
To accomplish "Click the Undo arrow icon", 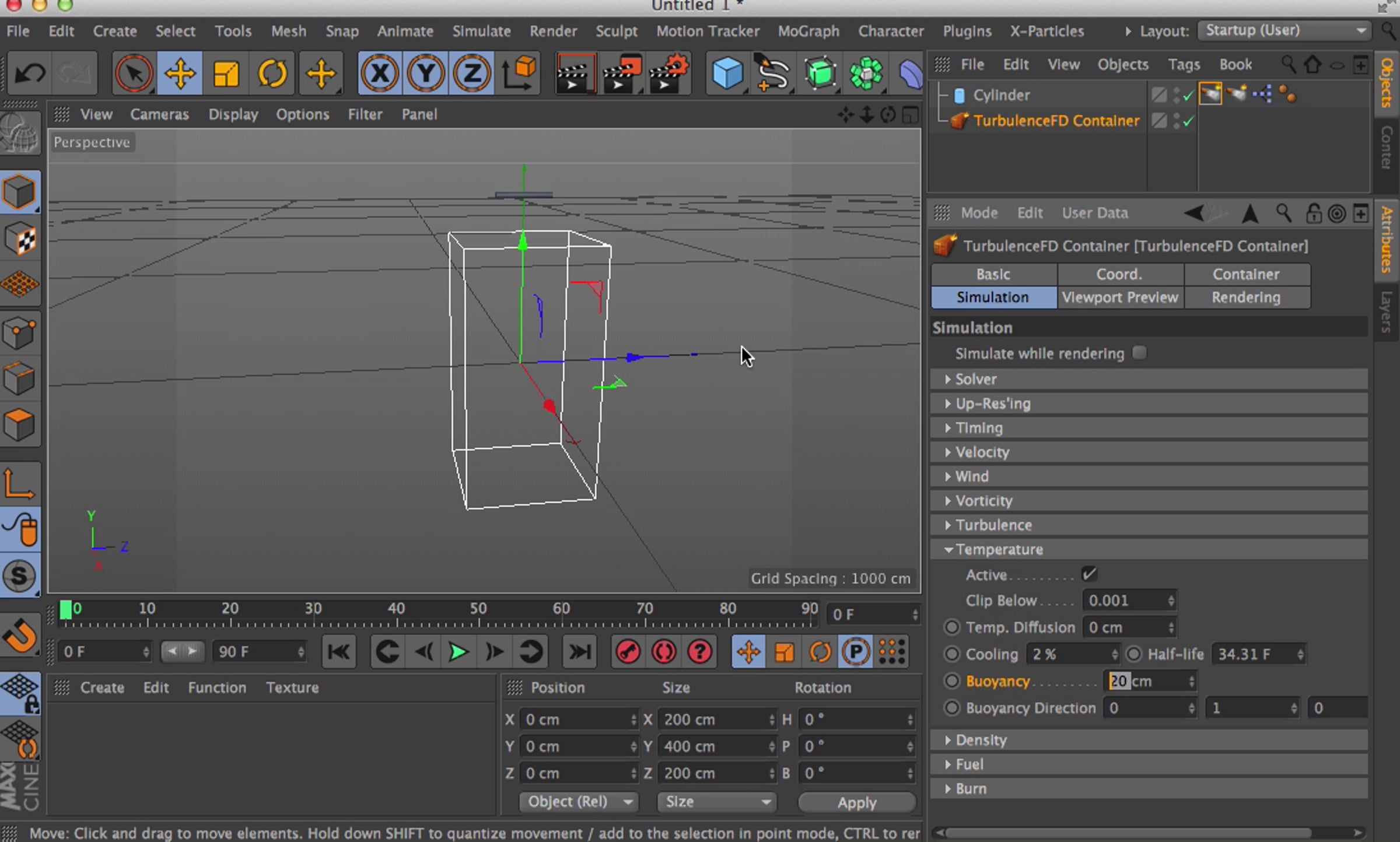I will coord(29,73).
